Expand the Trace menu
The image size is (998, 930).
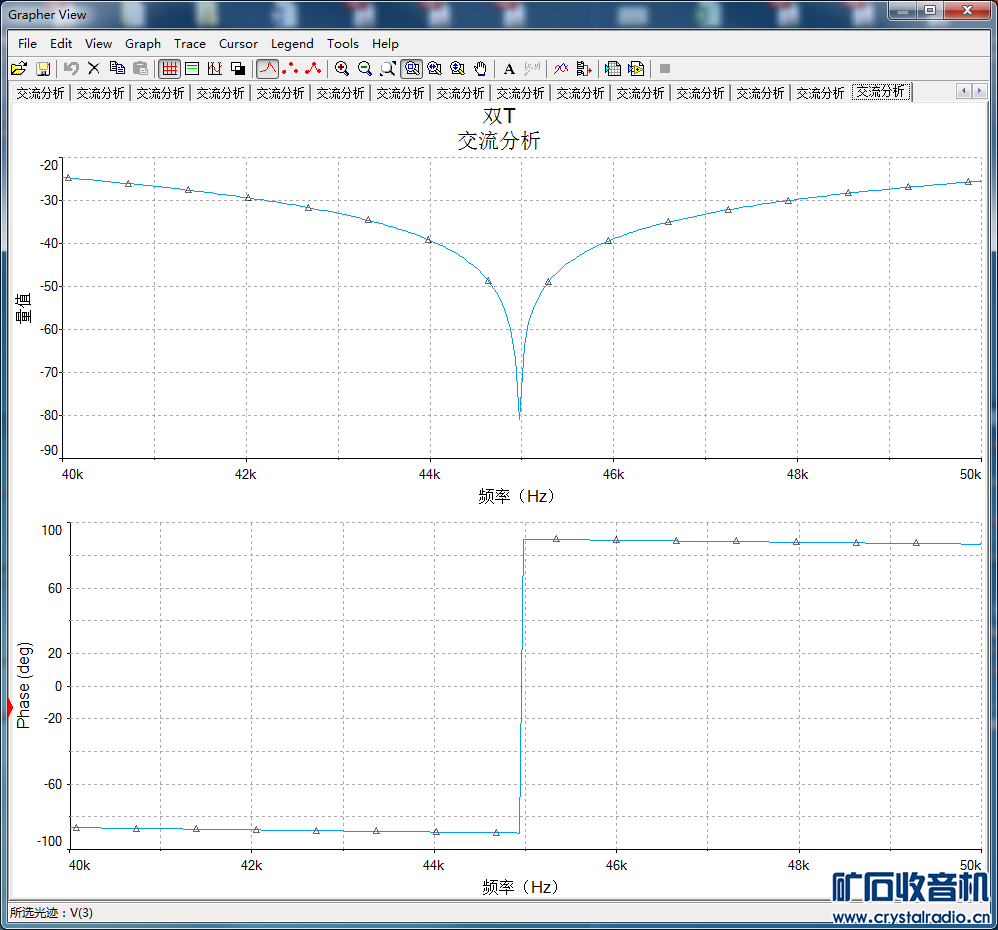click(x=190, y=44)
